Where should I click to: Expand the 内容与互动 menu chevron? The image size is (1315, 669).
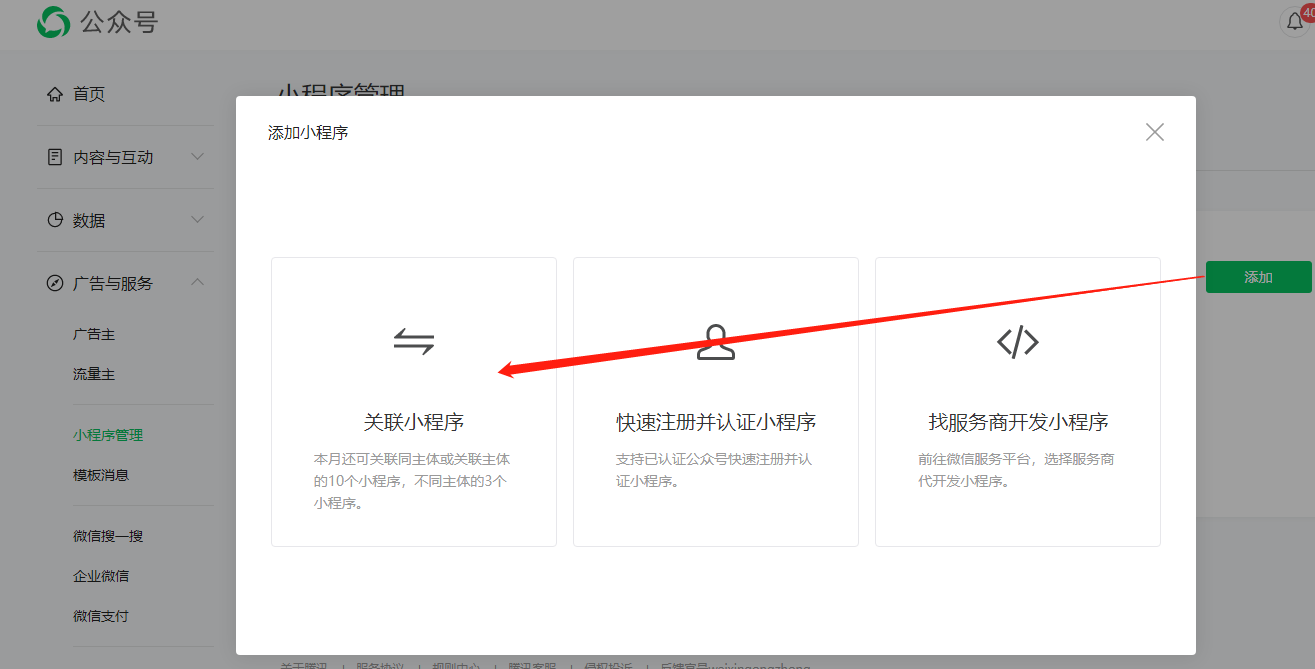pos(198,157)
